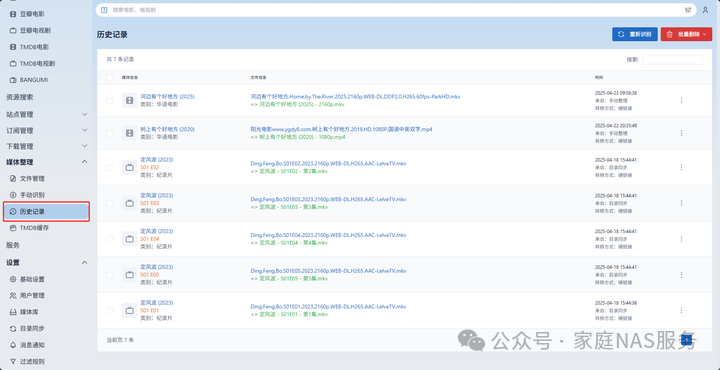Open the 树上有个好地方 (2020) title link
Image resolution: width=720 pixels, height=370 pixels.
click(x=168, y=129)
